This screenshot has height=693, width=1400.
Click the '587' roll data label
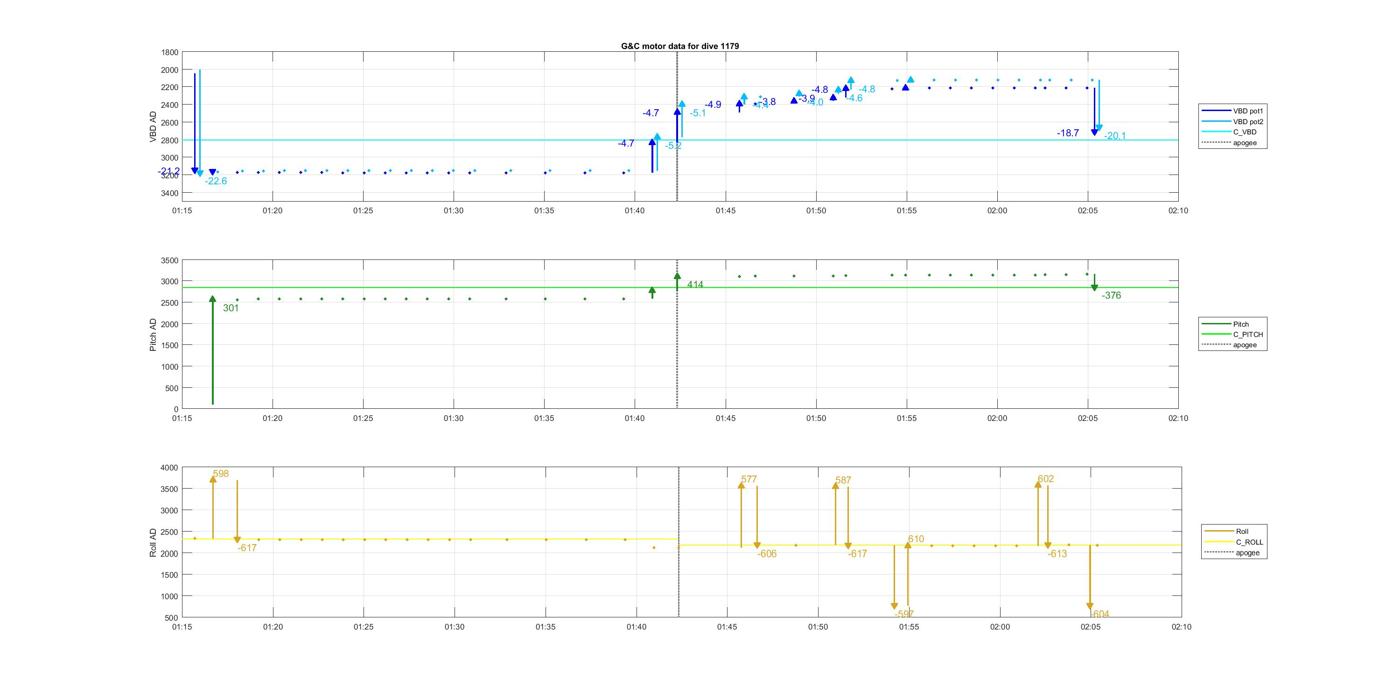click(843, 480)
